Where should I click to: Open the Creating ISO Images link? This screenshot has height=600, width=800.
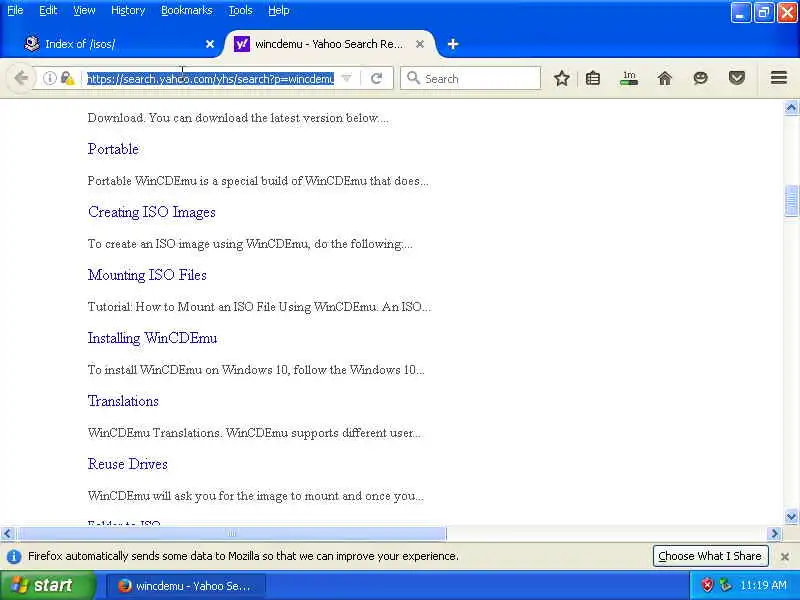[x=152, y=212]
